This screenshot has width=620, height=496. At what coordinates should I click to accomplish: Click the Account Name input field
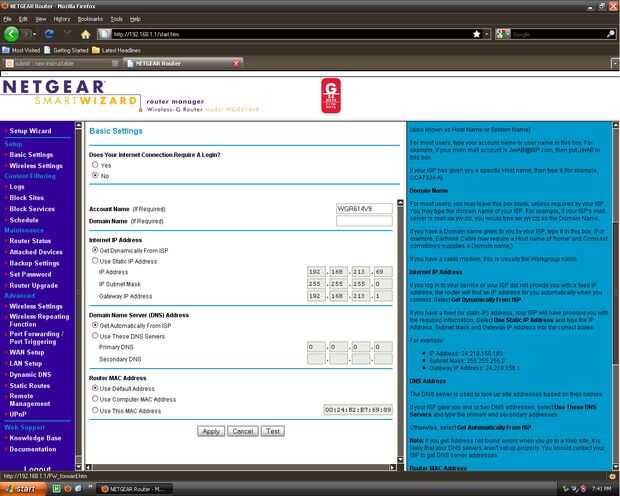pyautogui.click(x=364, y=208)
